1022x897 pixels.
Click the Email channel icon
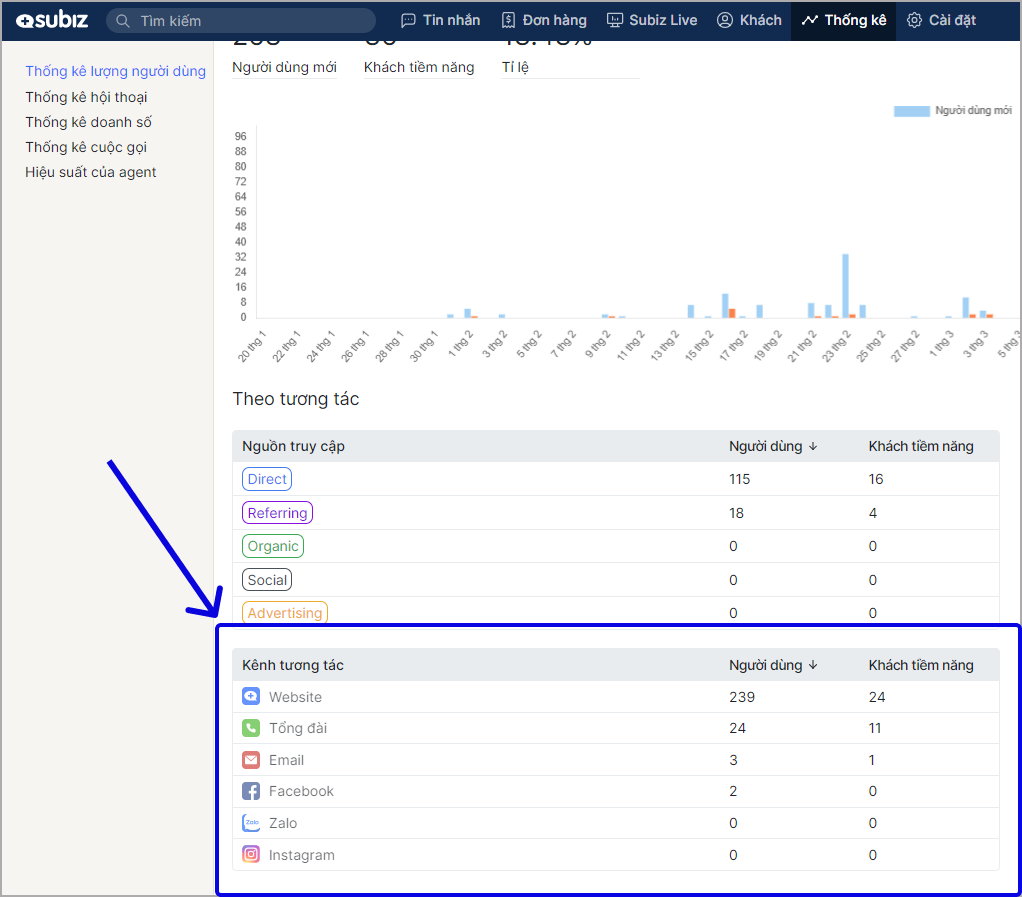(x=251, y=760)
